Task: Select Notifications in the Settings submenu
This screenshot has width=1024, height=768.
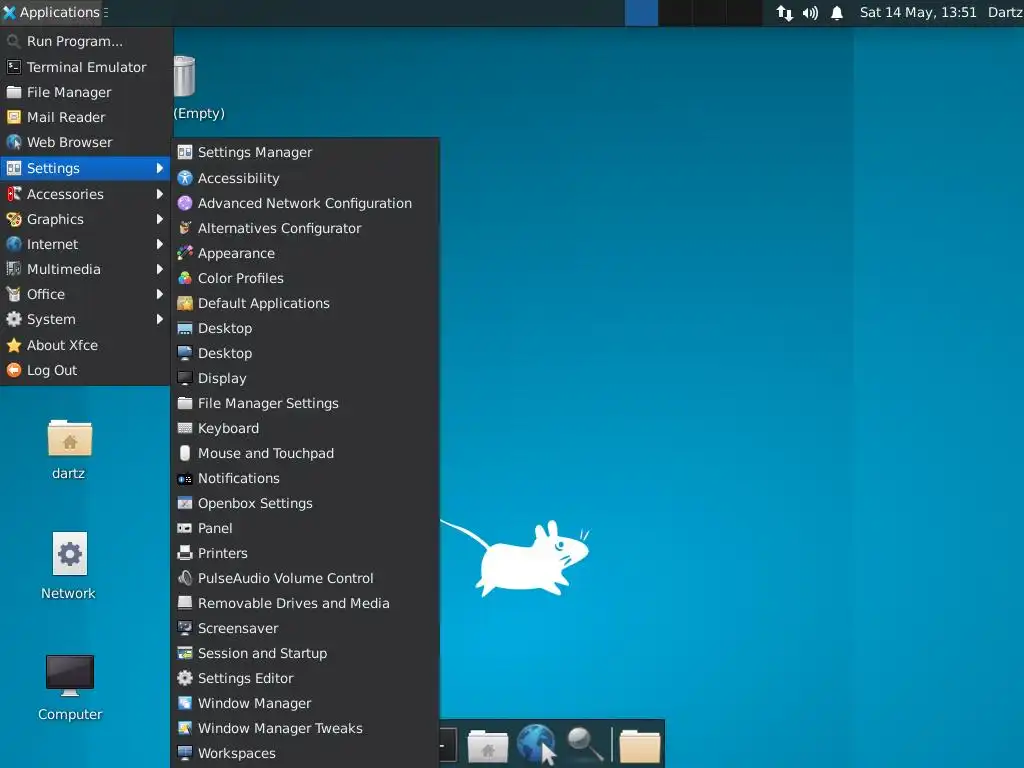Action: coord(305,478)
